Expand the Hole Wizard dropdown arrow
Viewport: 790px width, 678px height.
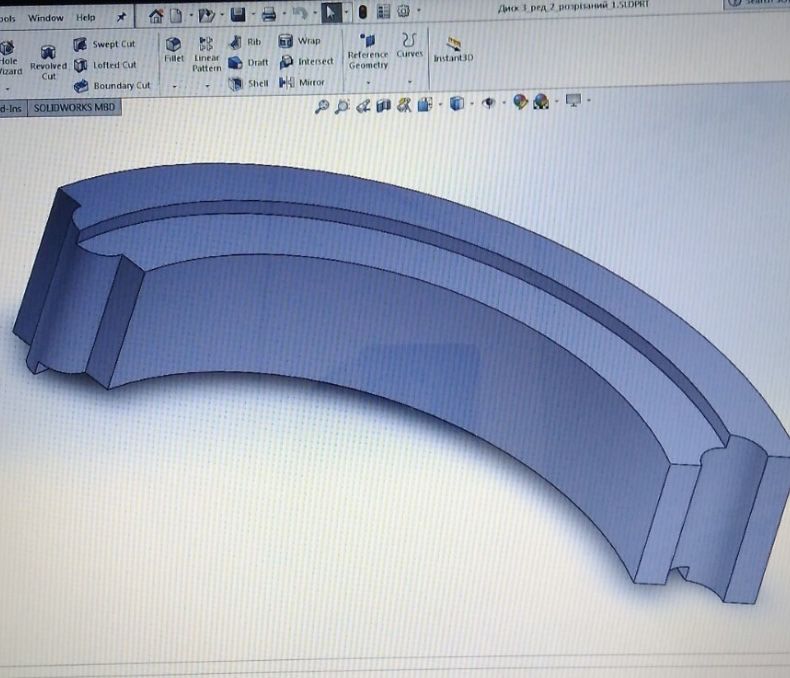pyautogui.click(x=7, y=89)
